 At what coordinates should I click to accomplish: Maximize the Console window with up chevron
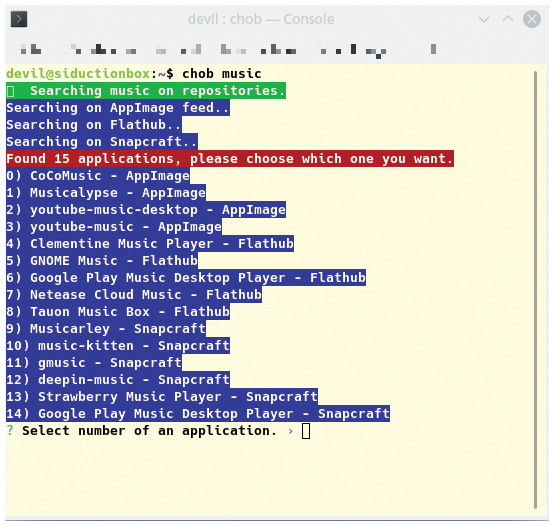pos(508,19)
